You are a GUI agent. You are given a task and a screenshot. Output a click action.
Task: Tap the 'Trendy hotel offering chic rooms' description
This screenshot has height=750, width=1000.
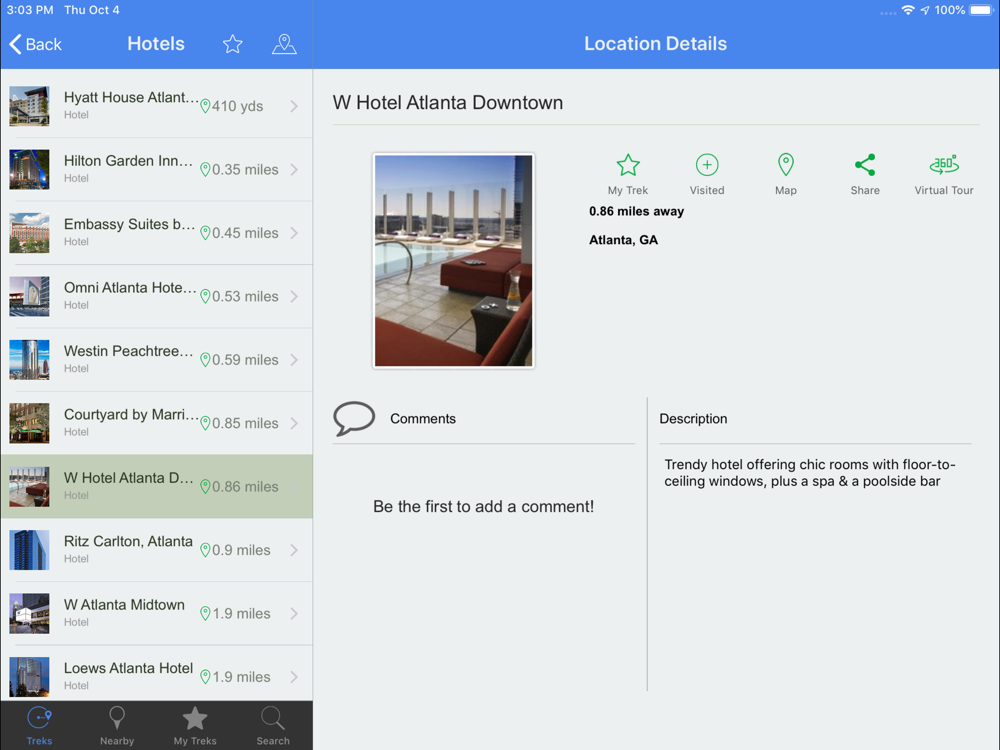[809, 473]
